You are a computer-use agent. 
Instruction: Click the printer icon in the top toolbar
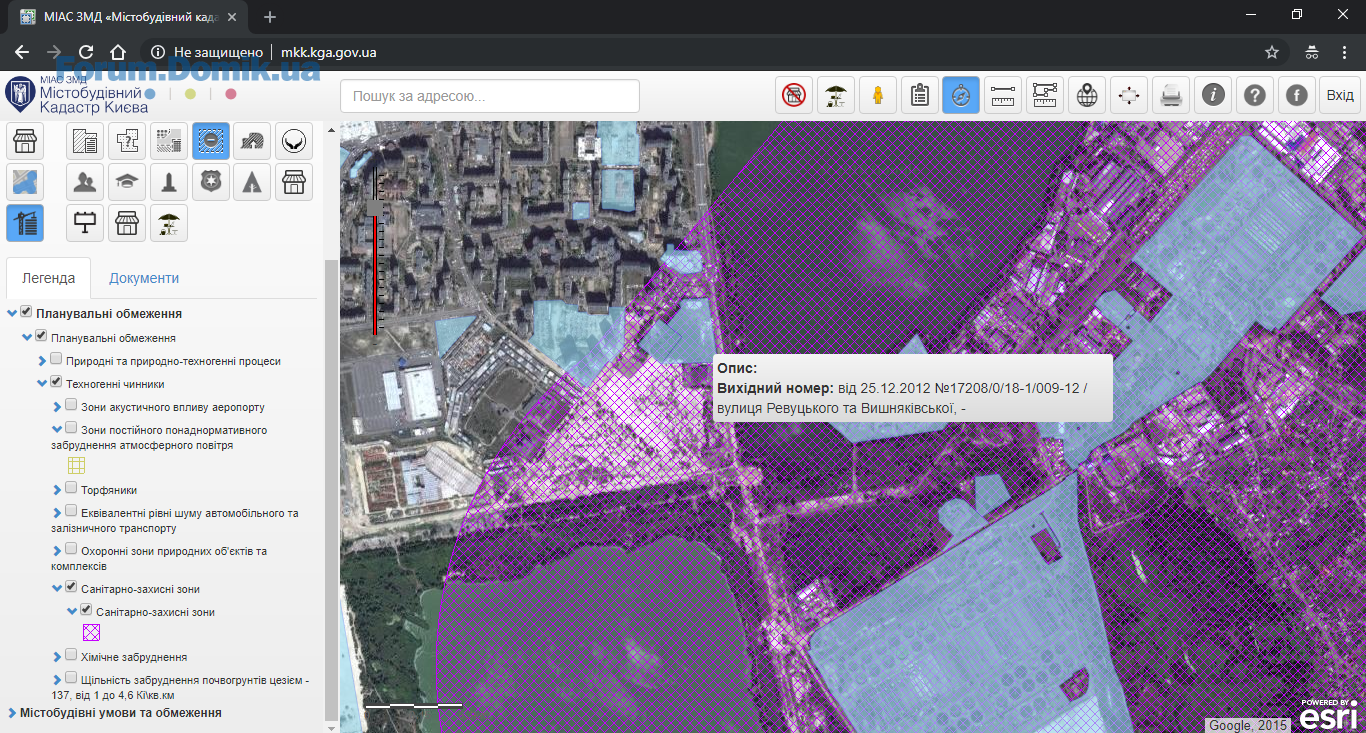coord(1171,95)
